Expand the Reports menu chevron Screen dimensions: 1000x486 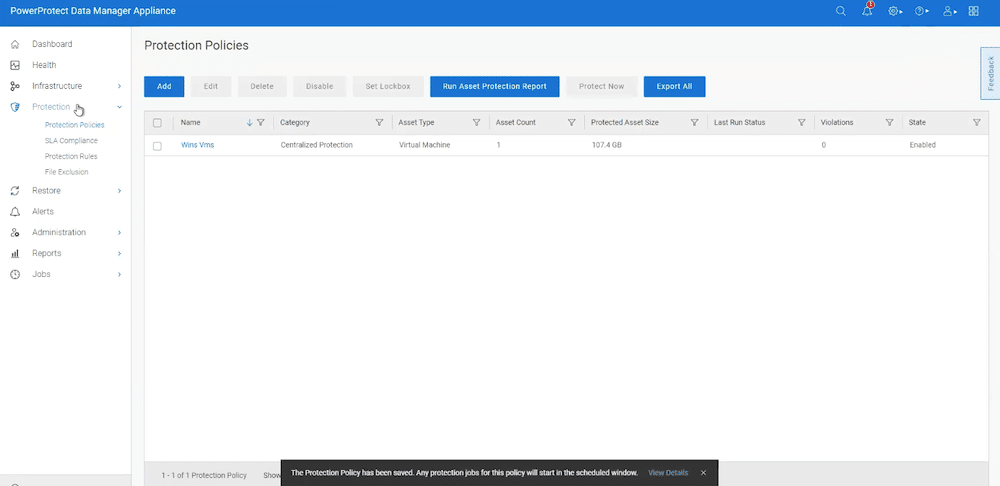pos(119,253)
